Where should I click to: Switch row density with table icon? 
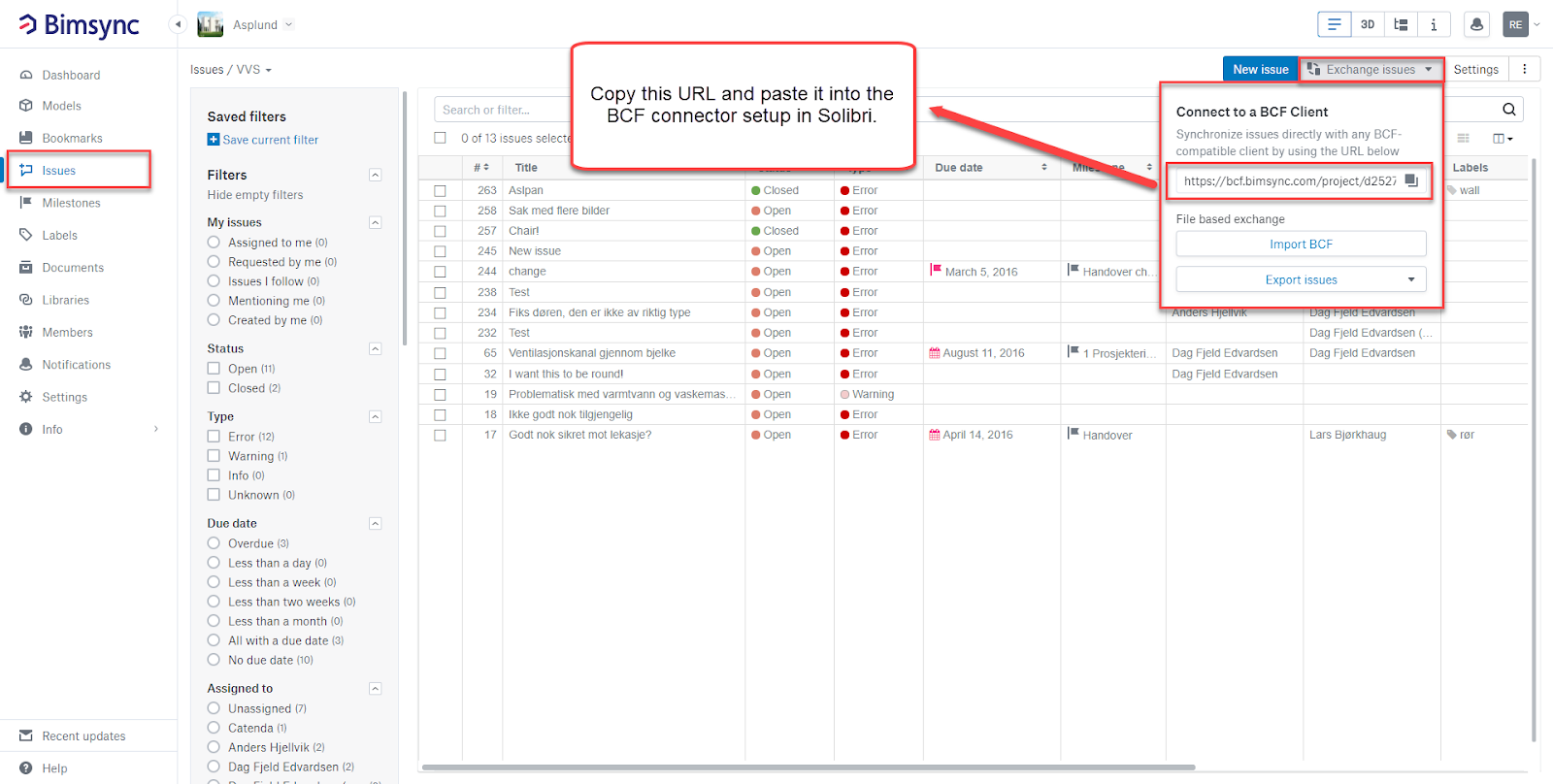(x=1464, y=139)
